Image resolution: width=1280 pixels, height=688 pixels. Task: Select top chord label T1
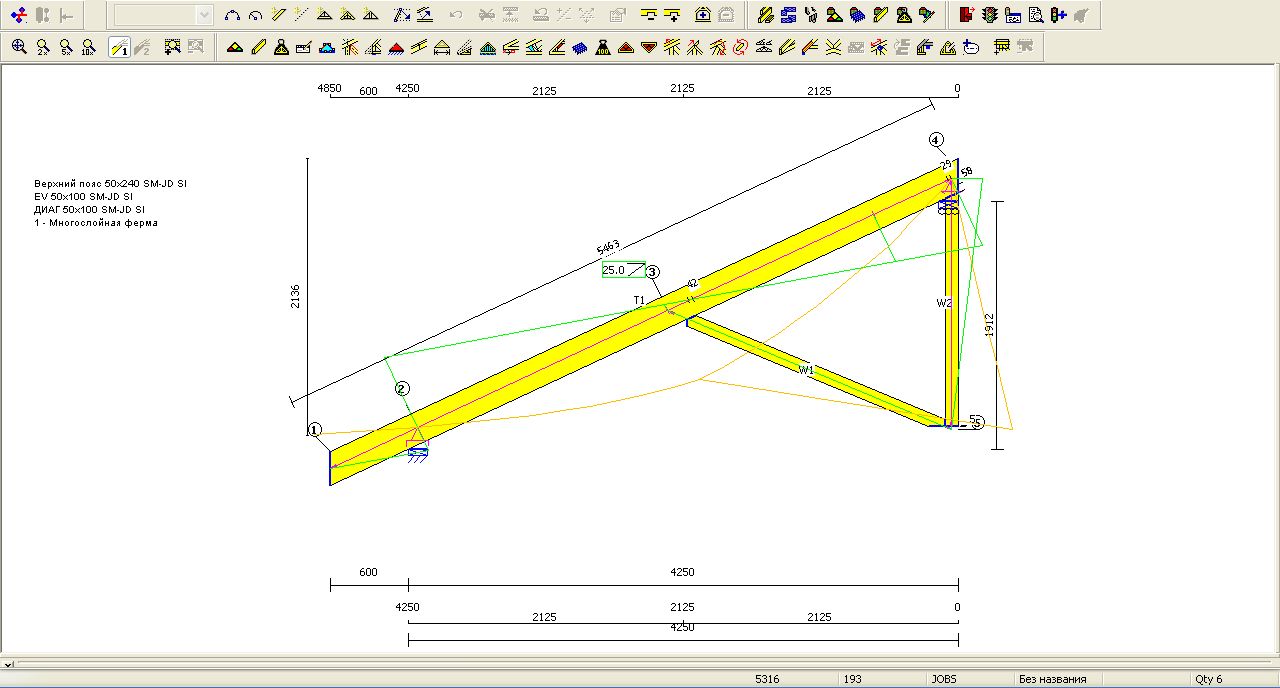coord(639,300)
